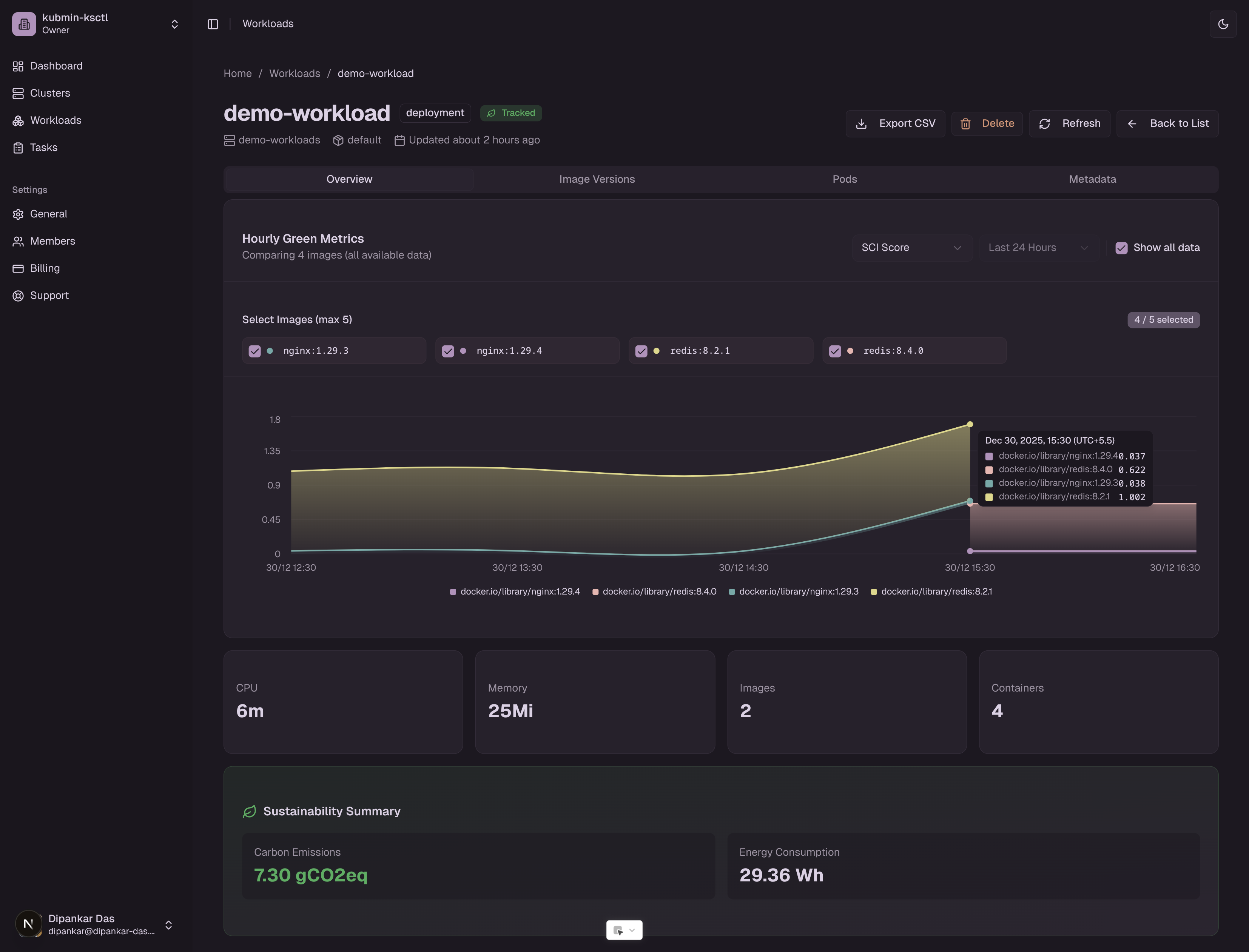Uncheck the Show all data checkbox
The image size is (1249, 952).
(1121, 248)
